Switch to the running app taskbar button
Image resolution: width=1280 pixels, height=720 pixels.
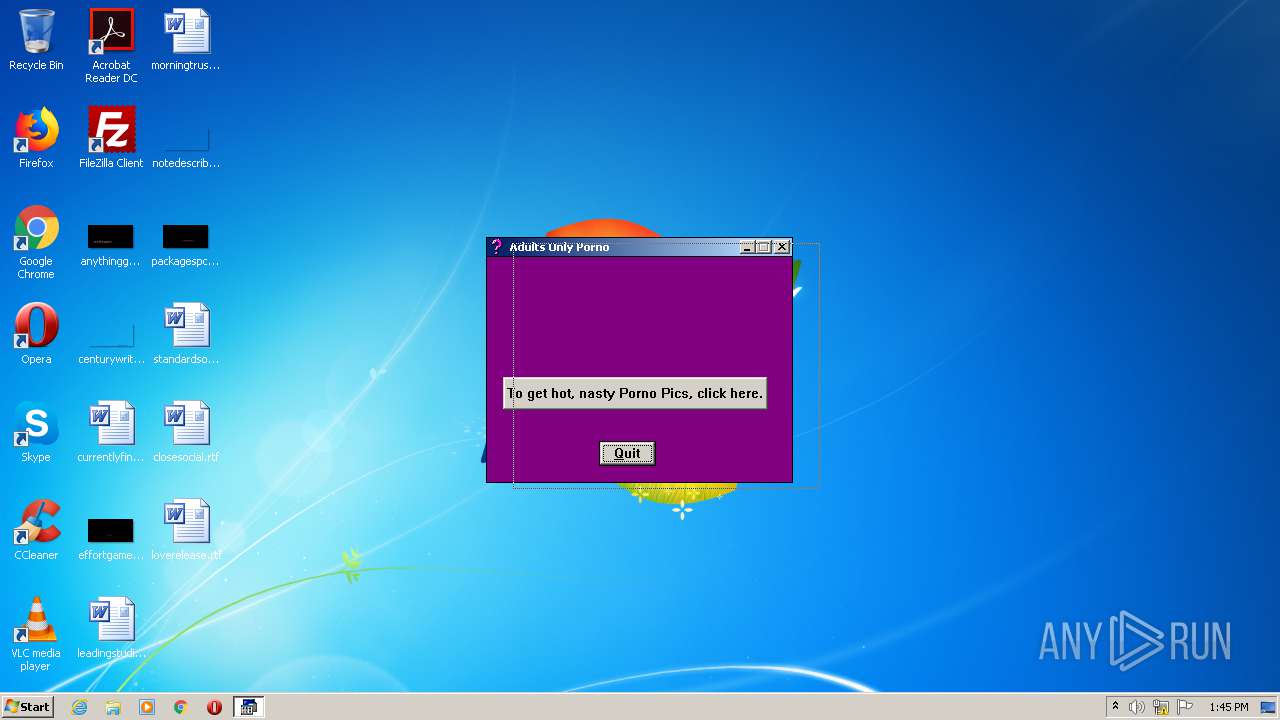pyautogui.click(x=248, y=707)
